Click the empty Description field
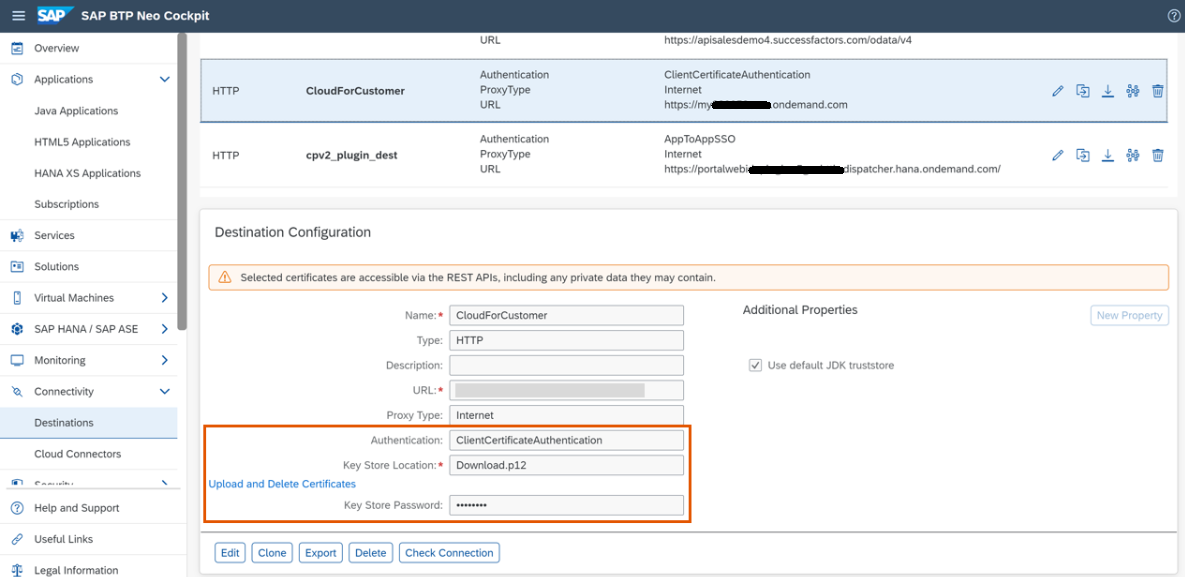This screenshot has height=577, width=1185. click(566, 365)
